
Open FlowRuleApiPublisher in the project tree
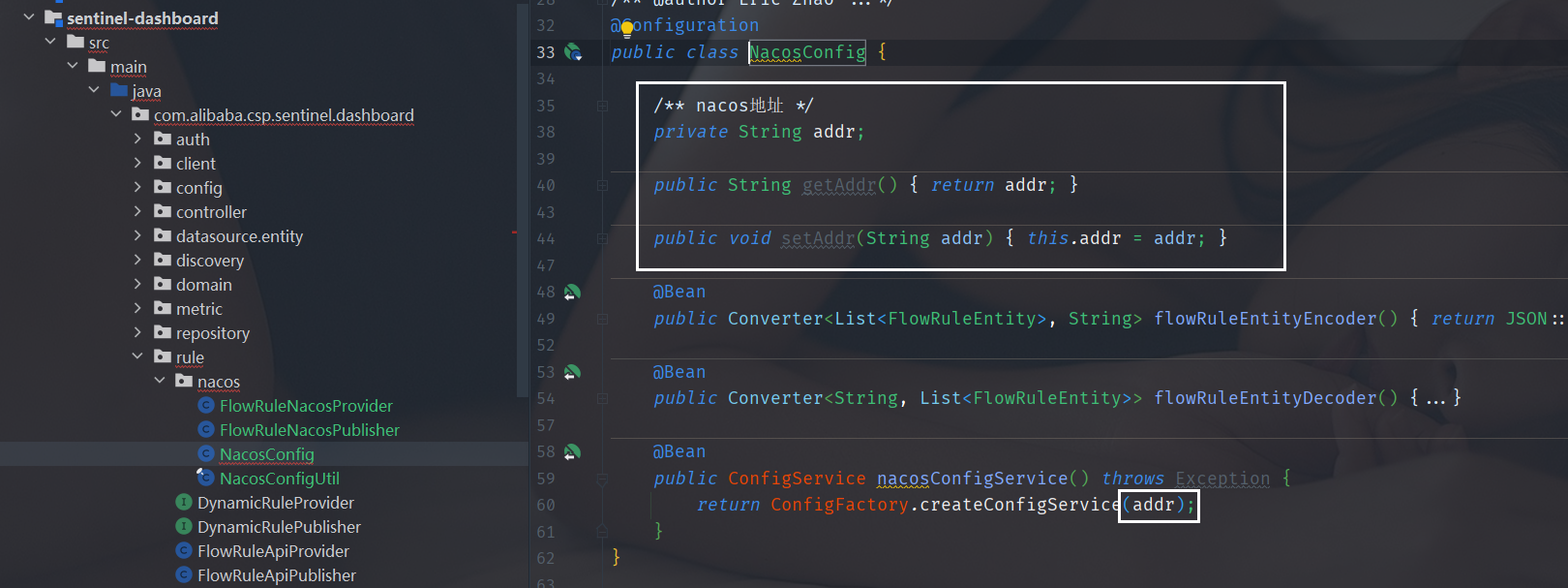(x=277, y=575)
